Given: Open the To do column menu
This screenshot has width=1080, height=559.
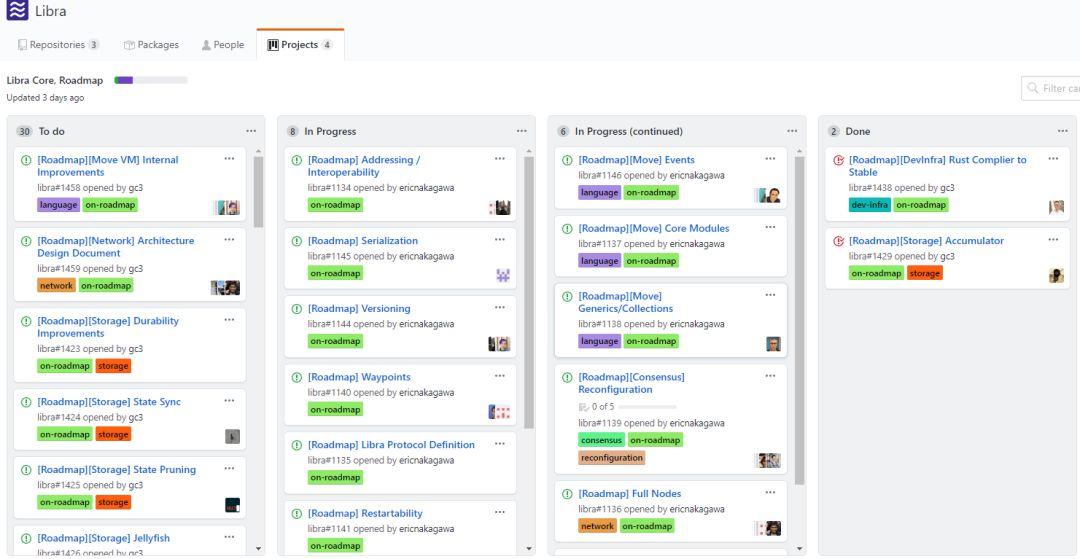Looking at the screenshot, I should pyautogui.click(x=251, y=131).
